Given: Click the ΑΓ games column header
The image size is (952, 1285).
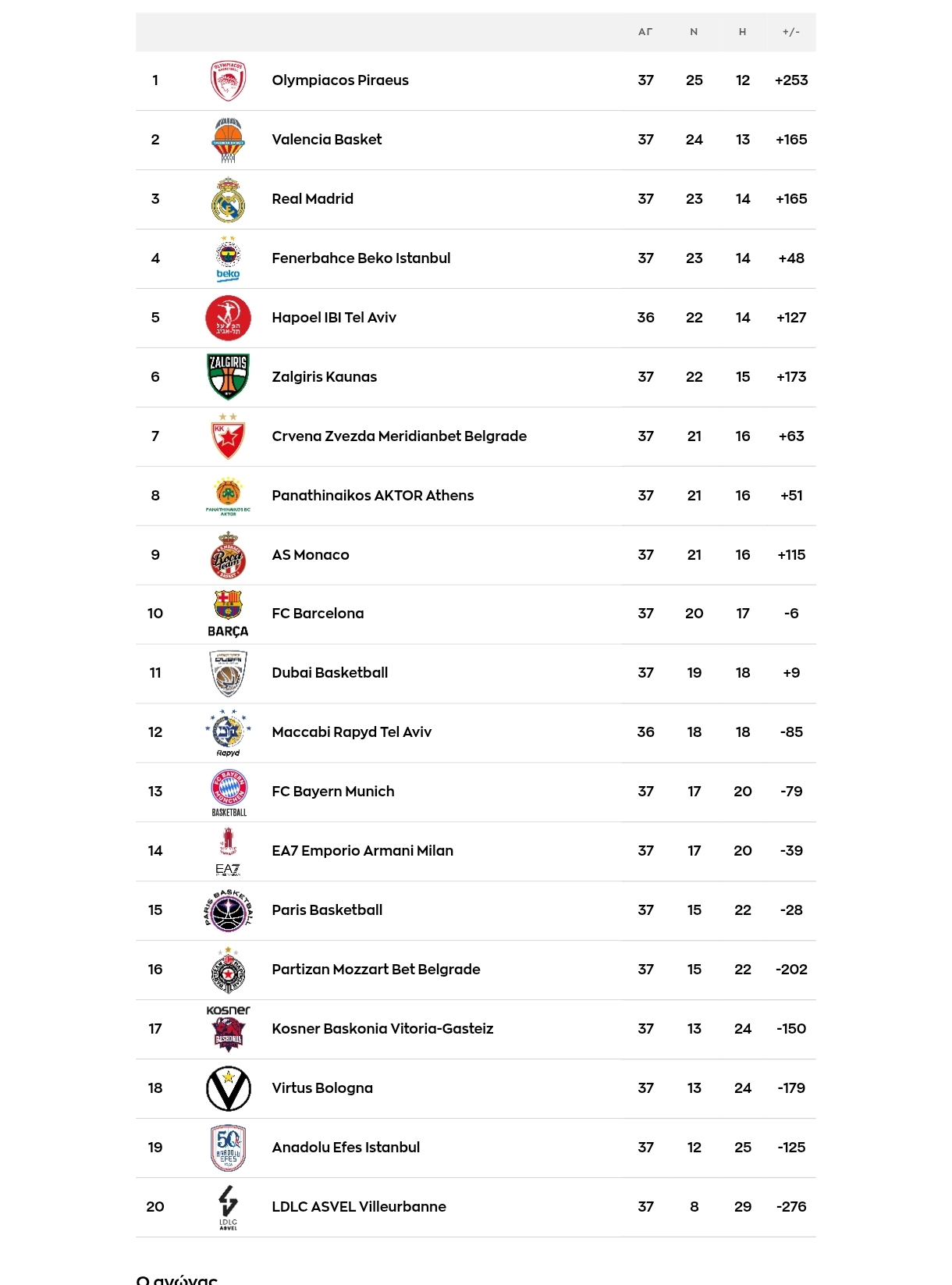Looking at the screenshot, I should pyautogui.click(x=645, y=32).
